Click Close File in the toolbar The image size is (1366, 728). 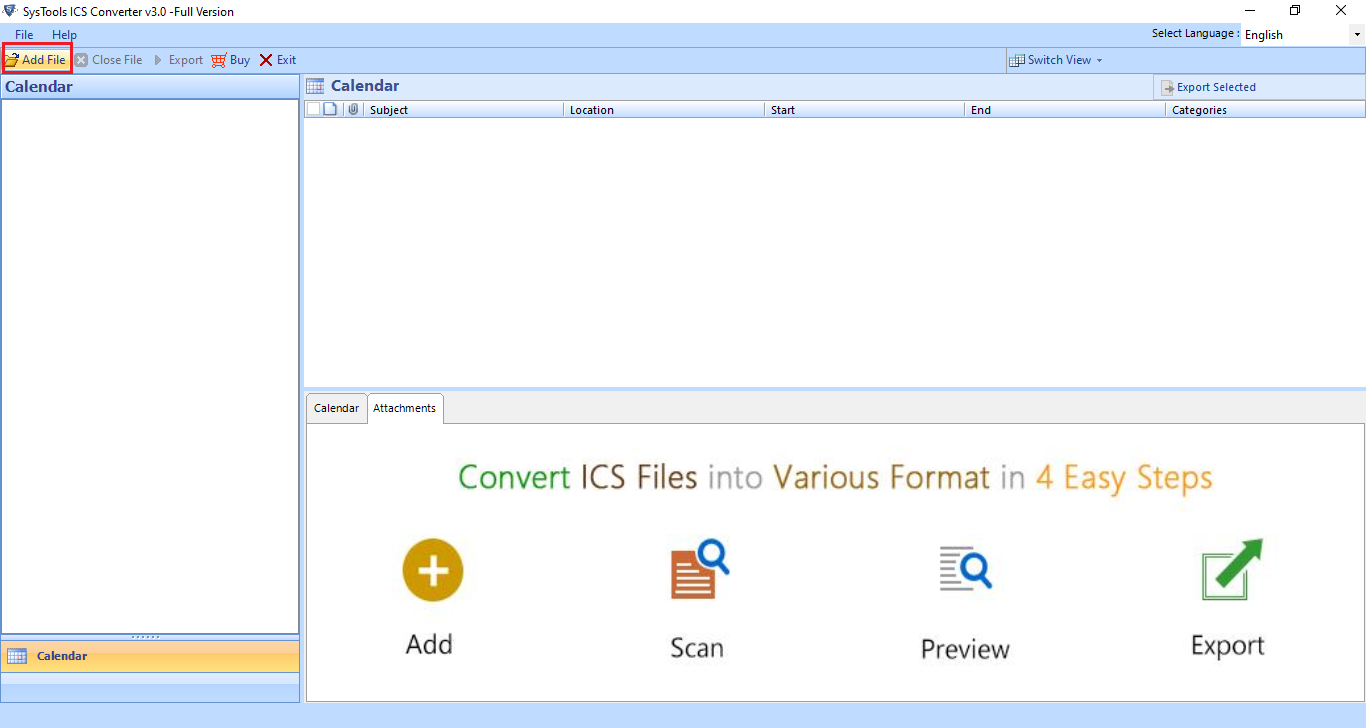[109, 60]
